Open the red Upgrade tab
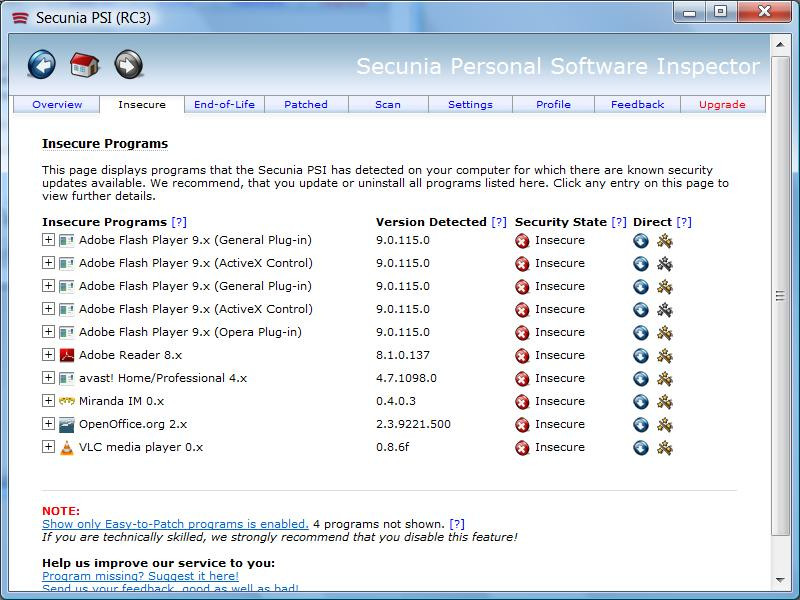Screen dimensions: 800x600 [722, 104]
